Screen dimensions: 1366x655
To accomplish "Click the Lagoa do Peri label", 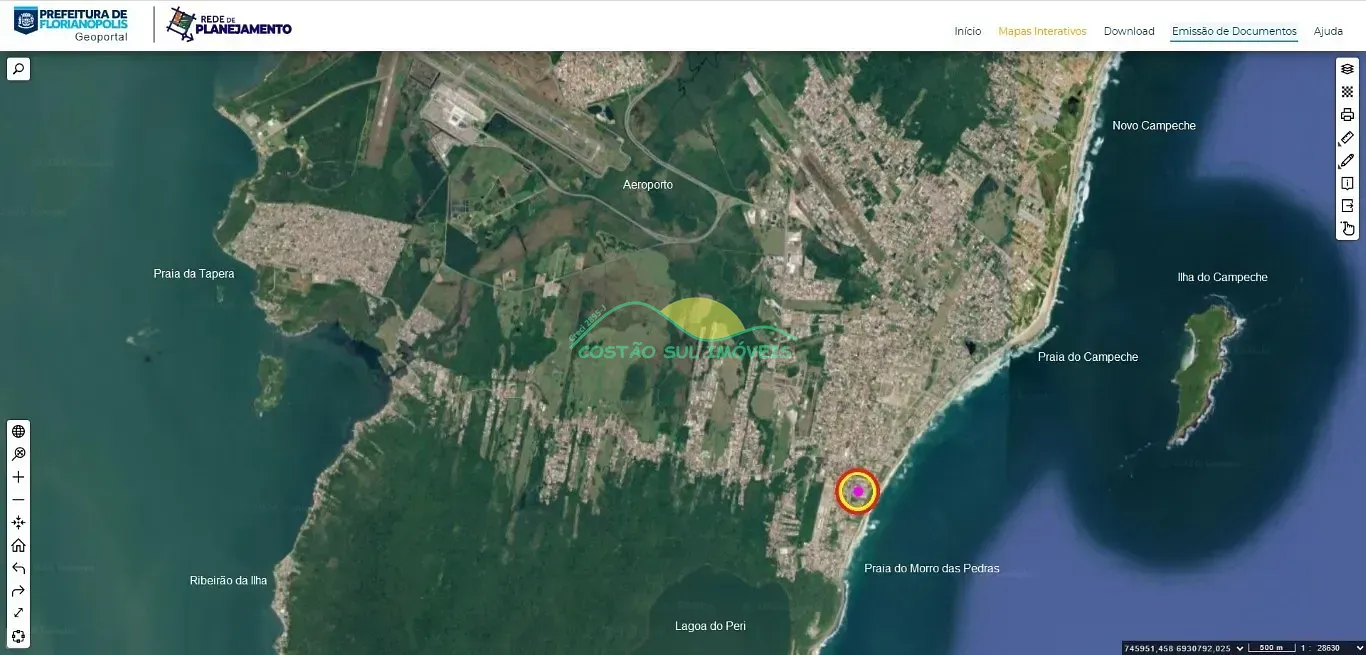I will [x=710, y=626].
